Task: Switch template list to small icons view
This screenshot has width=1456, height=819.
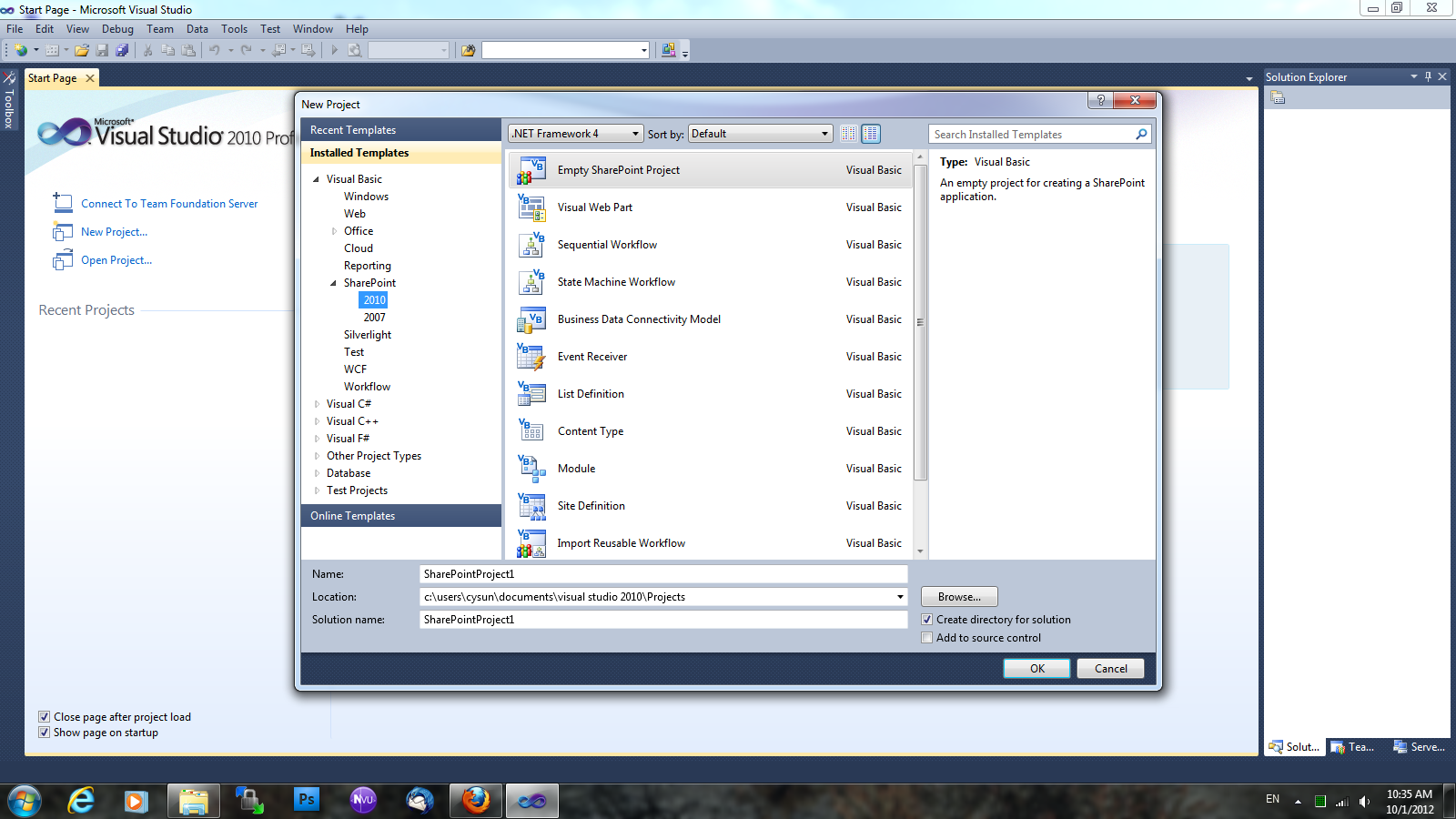Action: pos(848,134)
